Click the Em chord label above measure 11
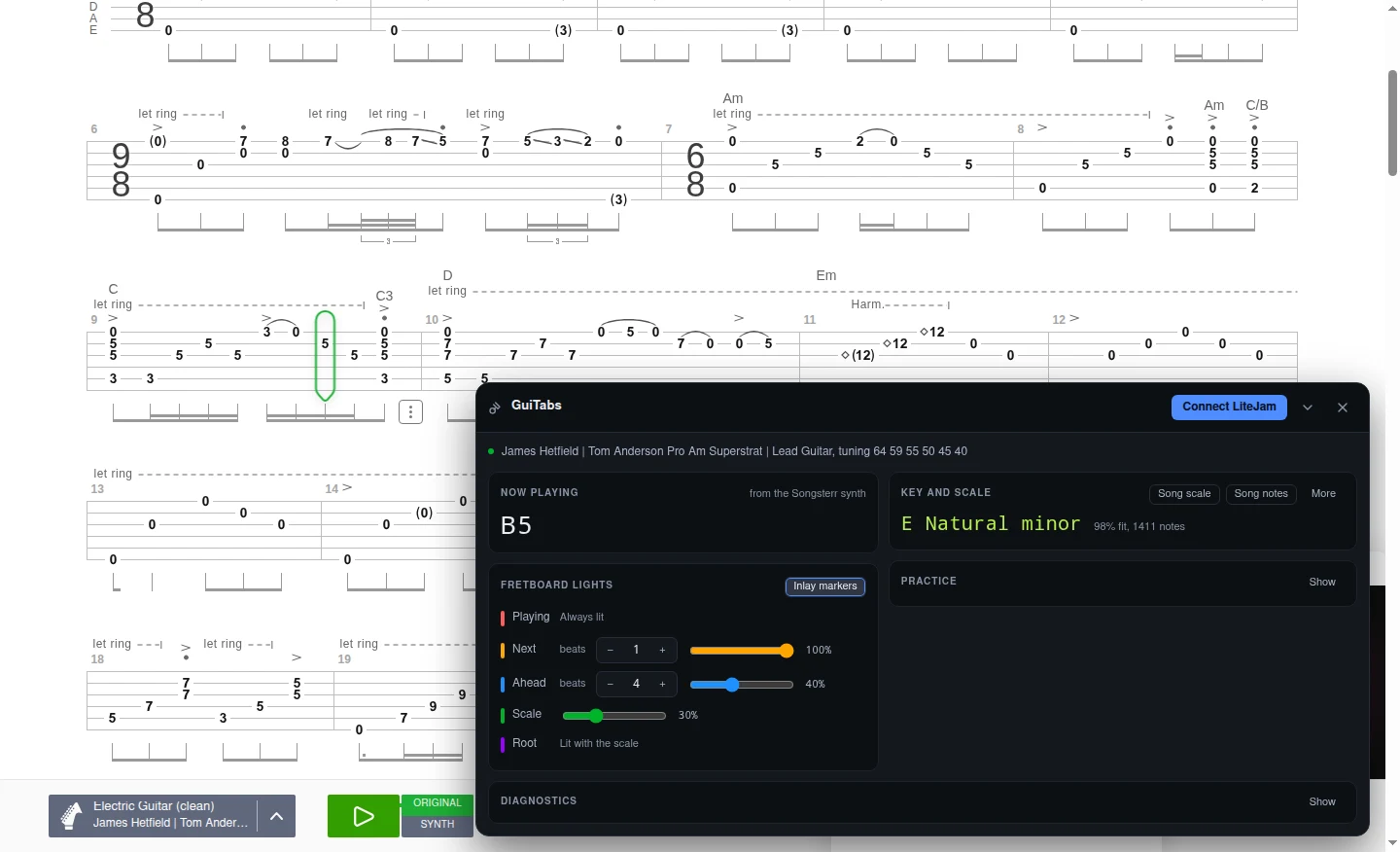This screenshot has height=852, width=1400. click(x=826, y=276)
